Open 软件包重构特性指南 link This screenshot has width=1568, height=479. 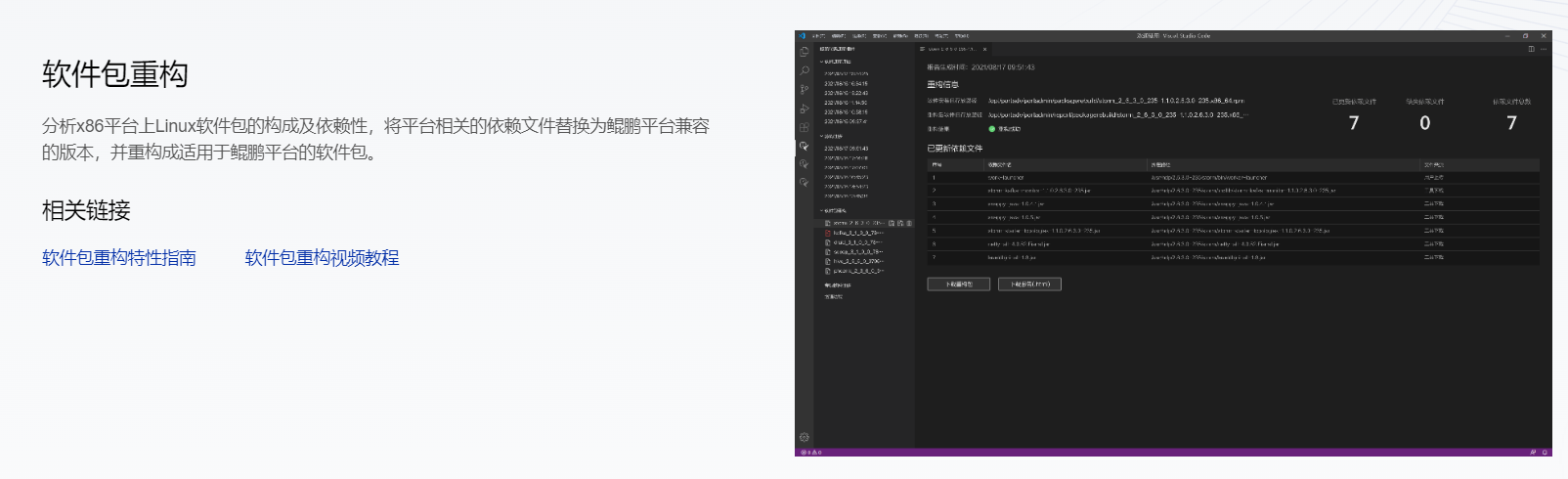click(119, 258)
